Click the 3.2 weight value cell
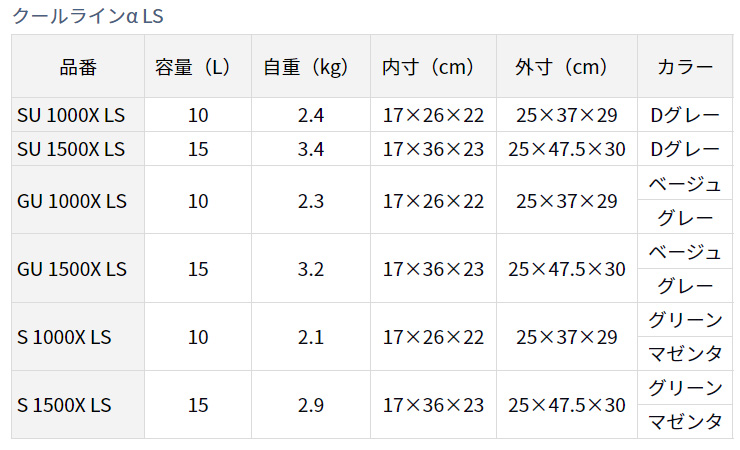The width and height of the screenshot is (740, 450). click(311, 268)
